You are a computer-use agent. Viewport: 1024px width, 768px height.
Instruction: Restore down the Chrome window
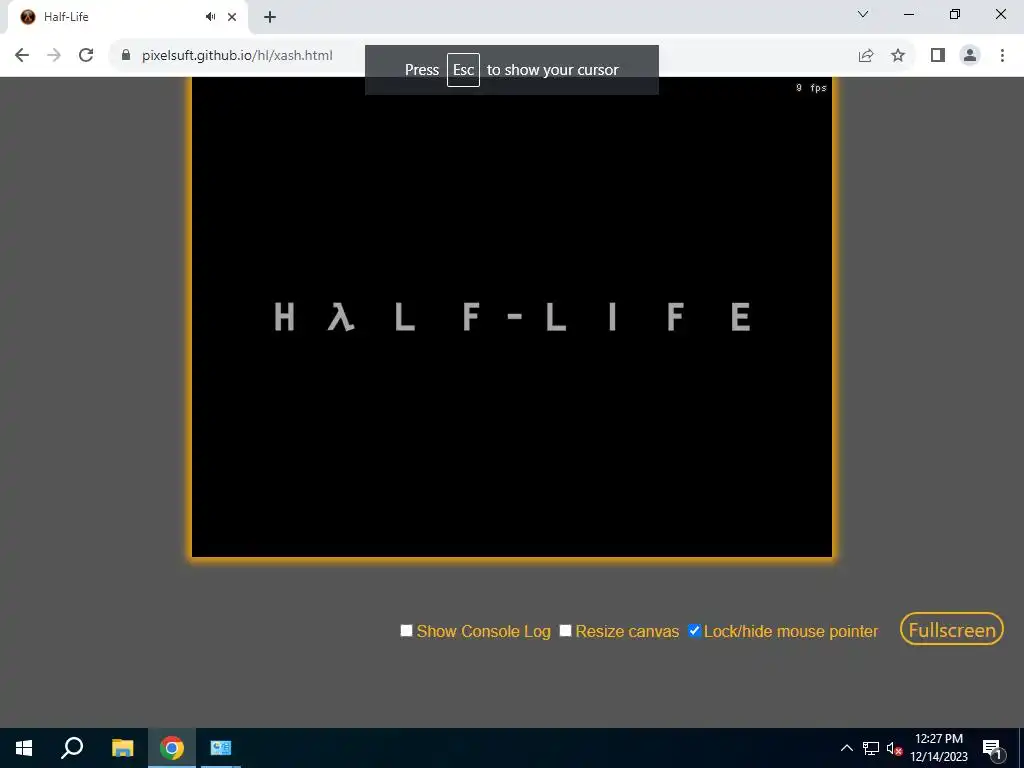(955, 14)
